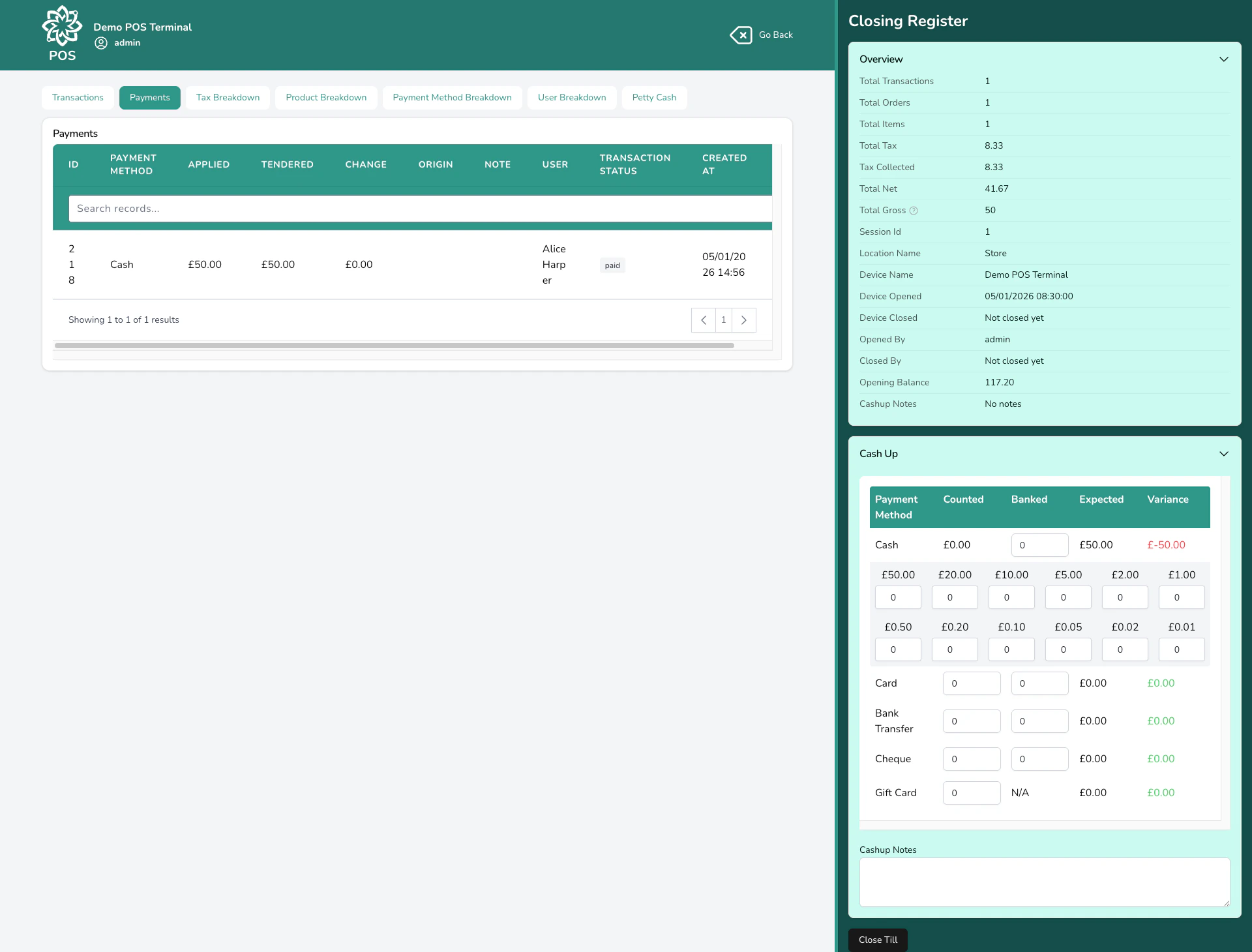1252x952 pixels.
Task: Click the next page arrow in Payments pagination
Action: [x=744, y=320]
